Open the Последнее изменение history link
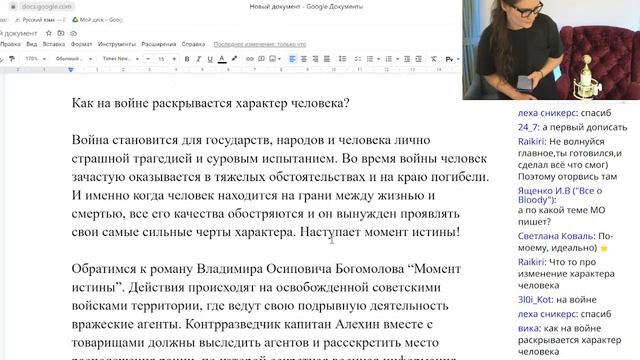The height and width of the screenshot is (360, 640). coord(260,44)
